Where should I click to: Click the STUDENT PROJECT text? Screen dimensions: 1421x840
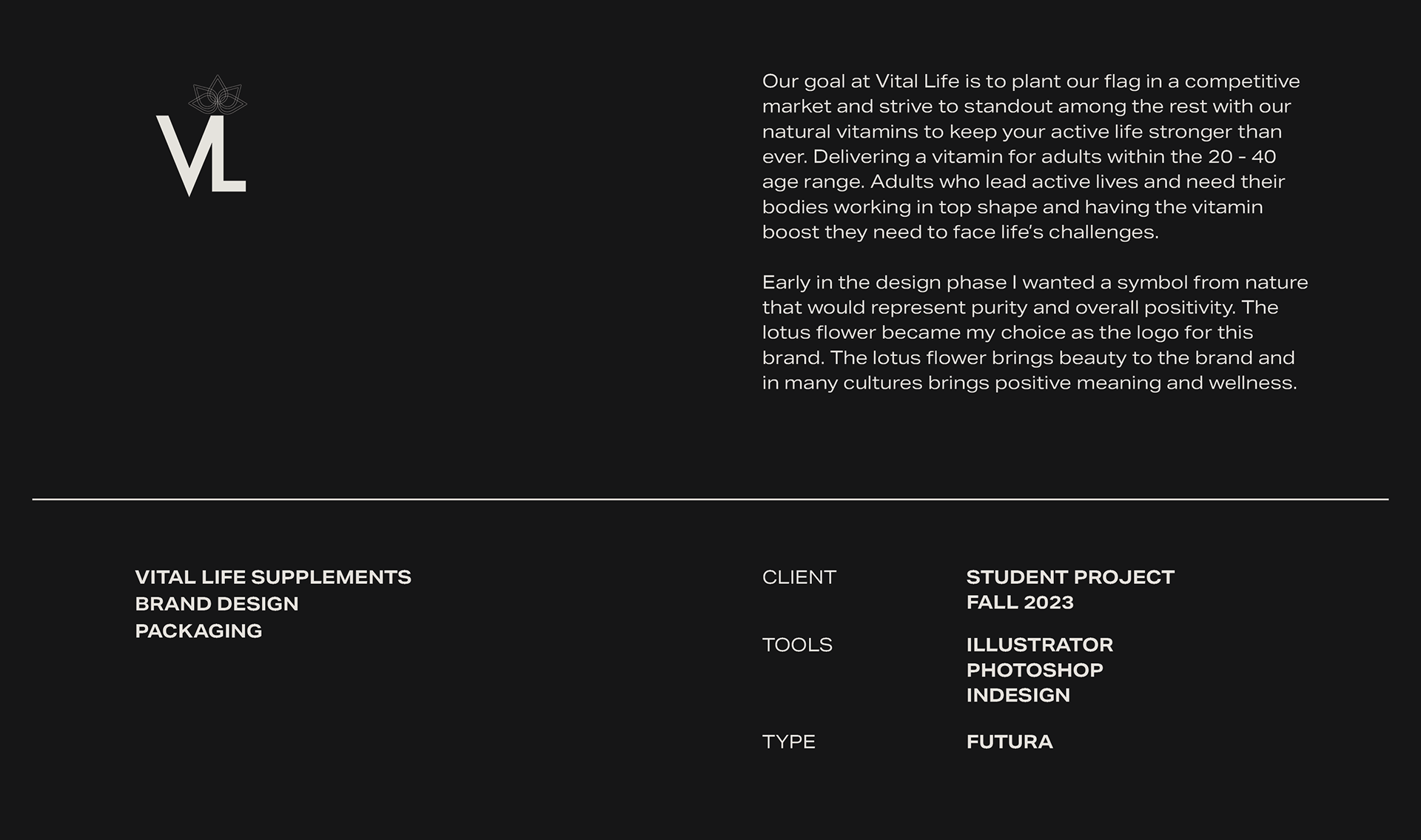coord(1069,577)
